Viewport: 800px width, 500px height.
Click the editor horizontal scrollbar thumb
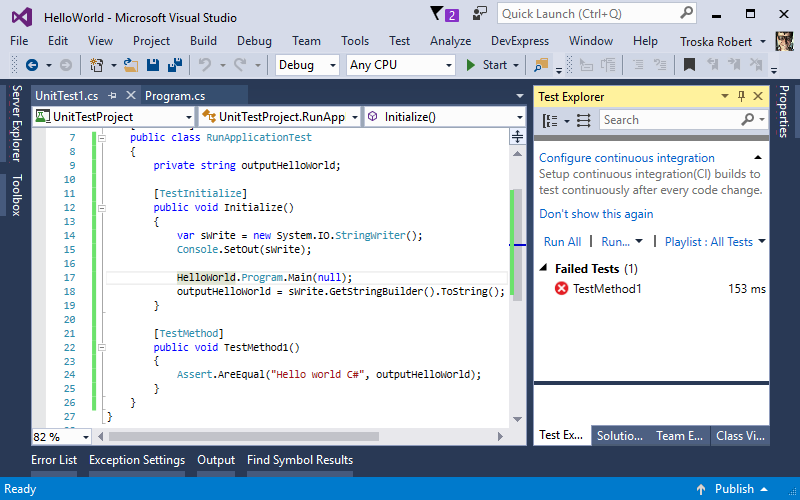244,437
